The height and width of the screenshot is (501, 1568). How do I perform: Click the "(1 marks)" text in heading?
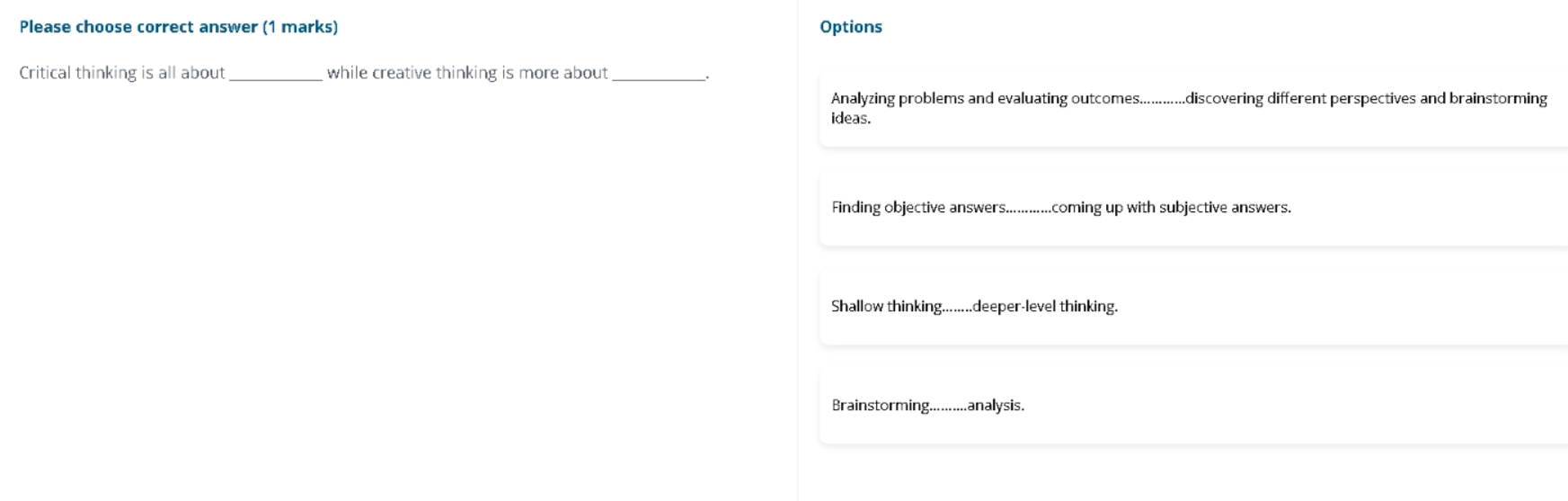(x=300, y=27)
